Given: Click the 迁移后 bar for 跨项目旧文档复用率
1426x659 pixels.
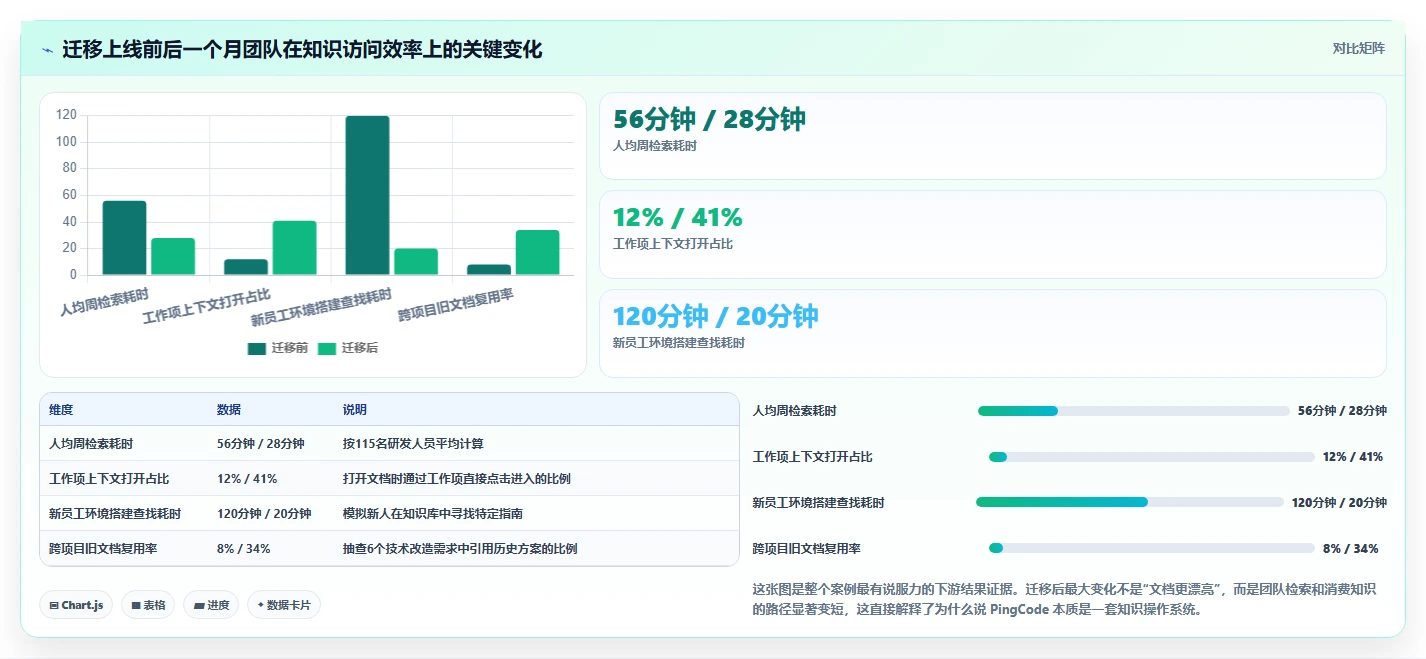Looking at the screenshot, I should tap(537, 252).
